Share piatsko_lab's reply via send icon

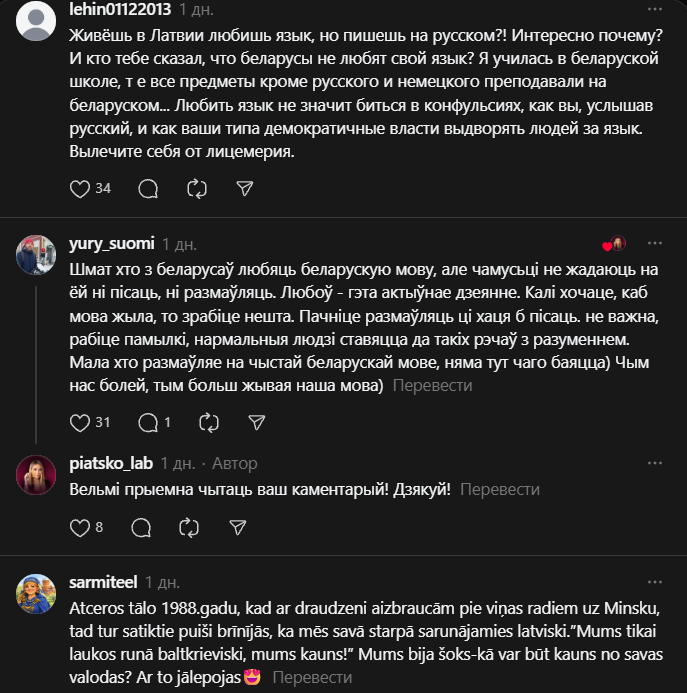[238, 526]
